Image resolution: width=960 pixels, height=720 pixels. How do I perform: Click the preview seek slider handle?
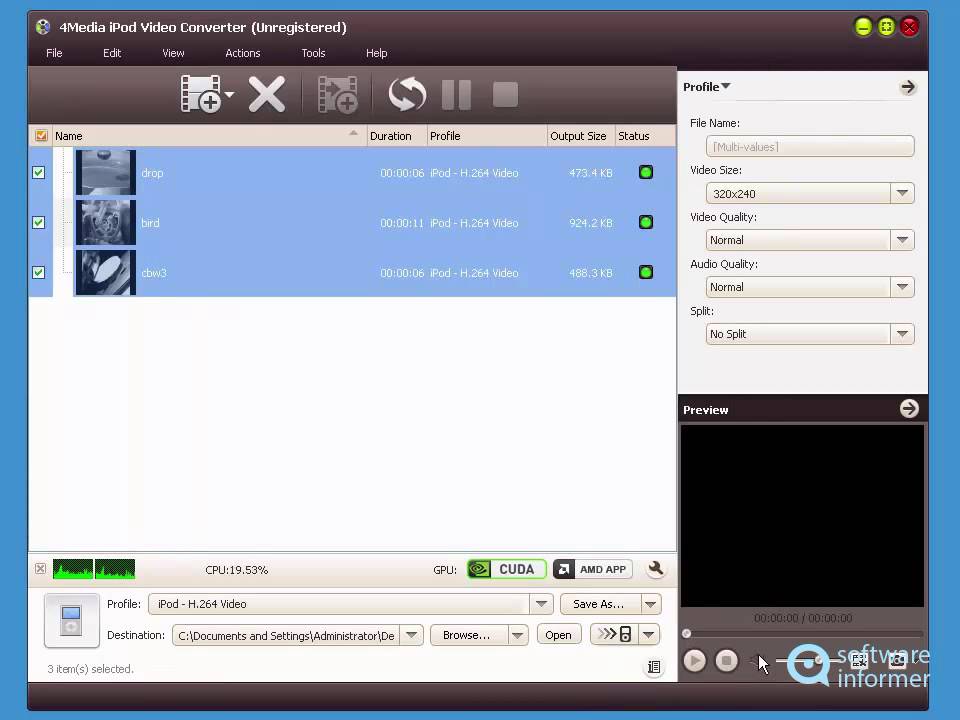click(687, 633)
